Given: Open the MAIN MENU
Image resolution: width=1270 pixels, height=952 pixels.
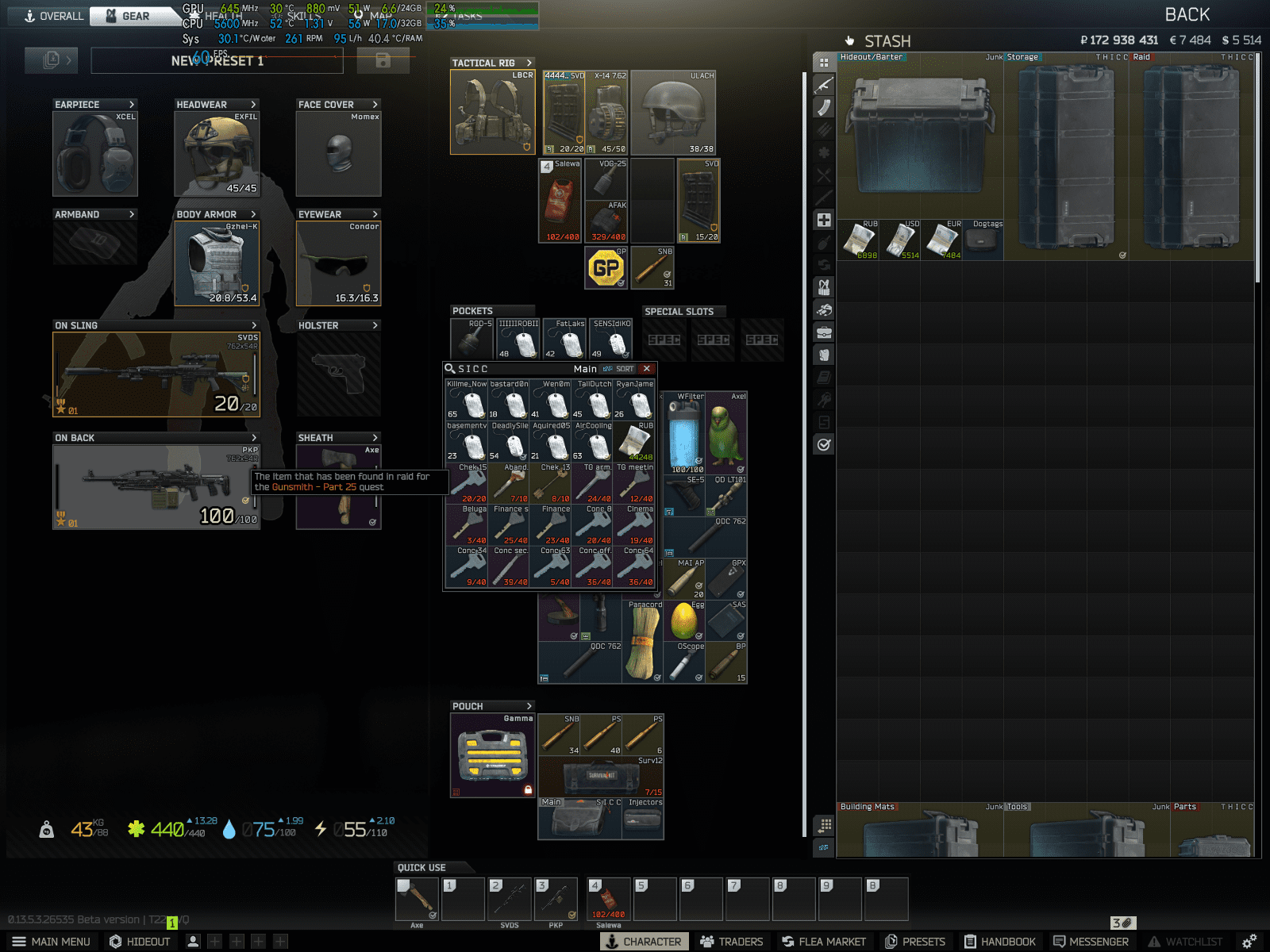Looking at the screenshot, I should [51, 942].
